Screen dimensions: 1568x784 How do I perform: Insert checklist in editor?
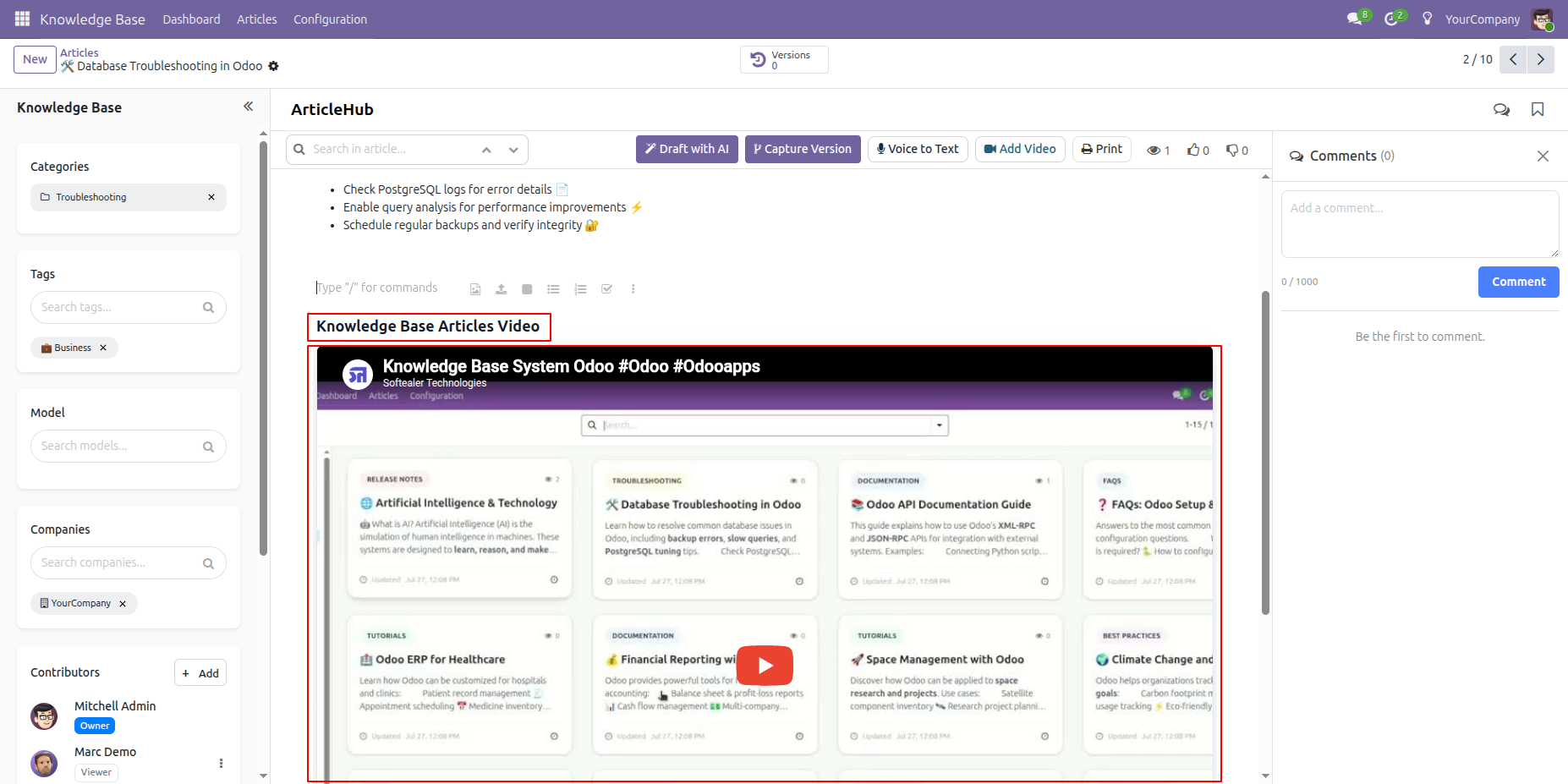coord(606,289)
